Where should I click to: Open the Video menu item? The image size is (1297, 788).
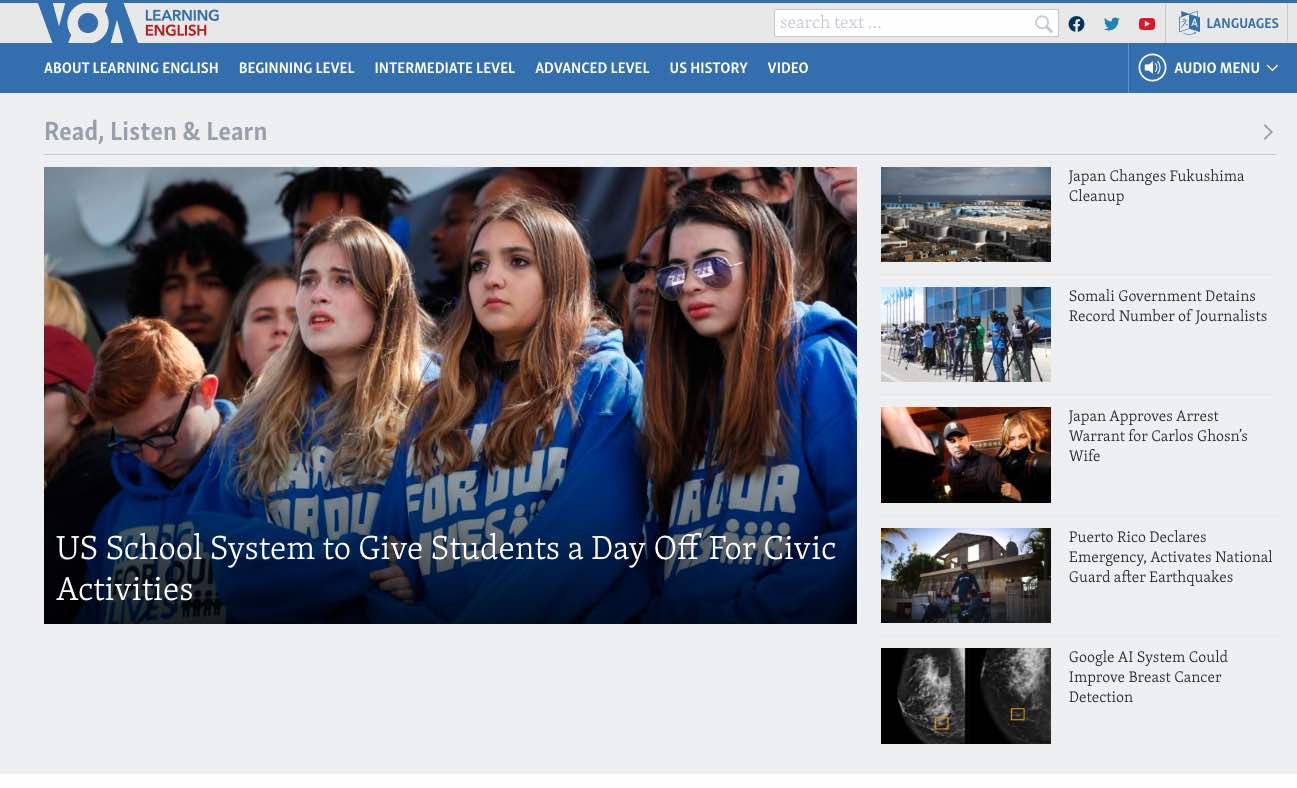(787, 68)
